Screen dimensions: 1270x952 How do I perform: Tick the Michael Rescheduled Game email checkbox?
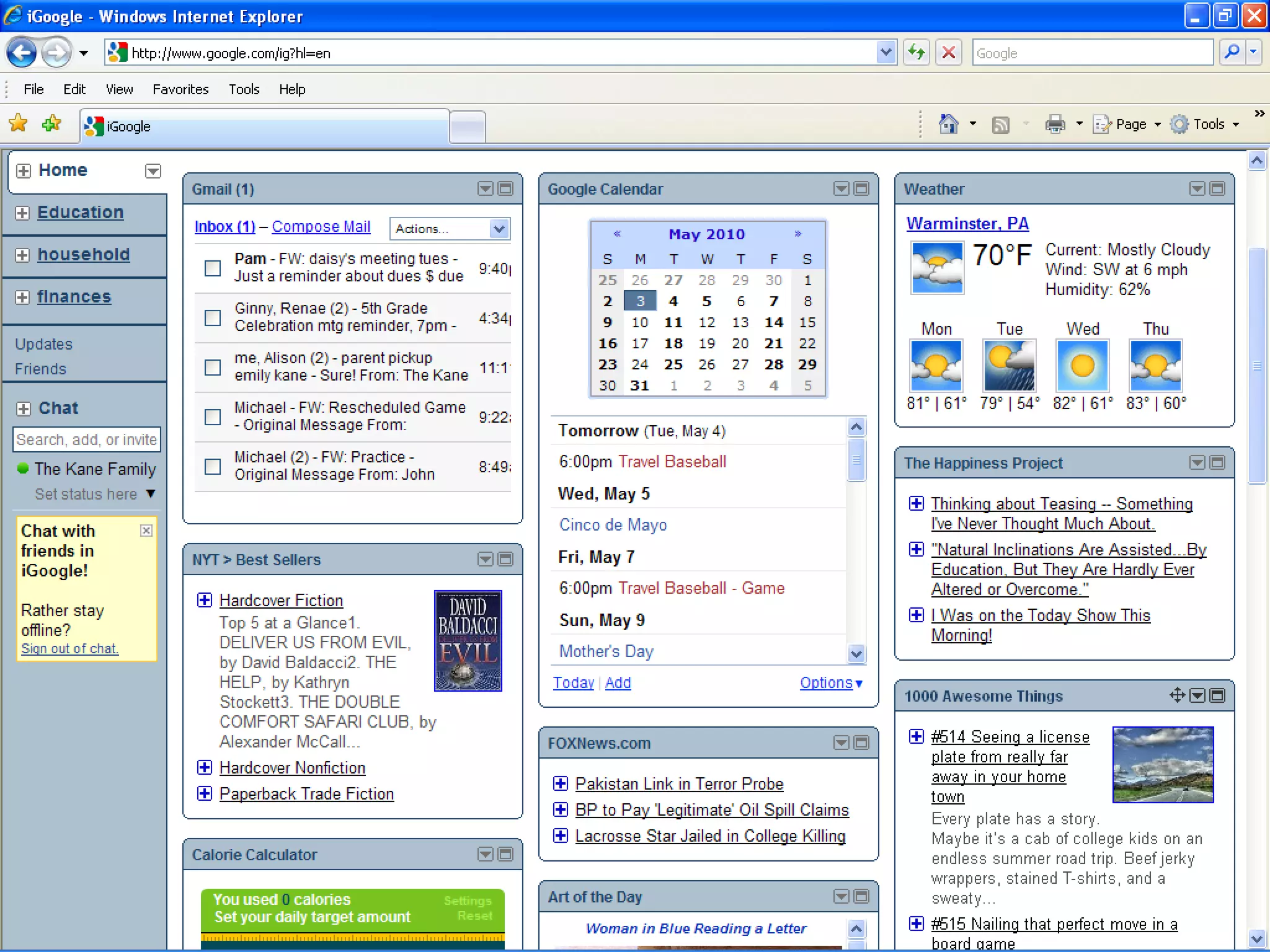click(213, 416)
